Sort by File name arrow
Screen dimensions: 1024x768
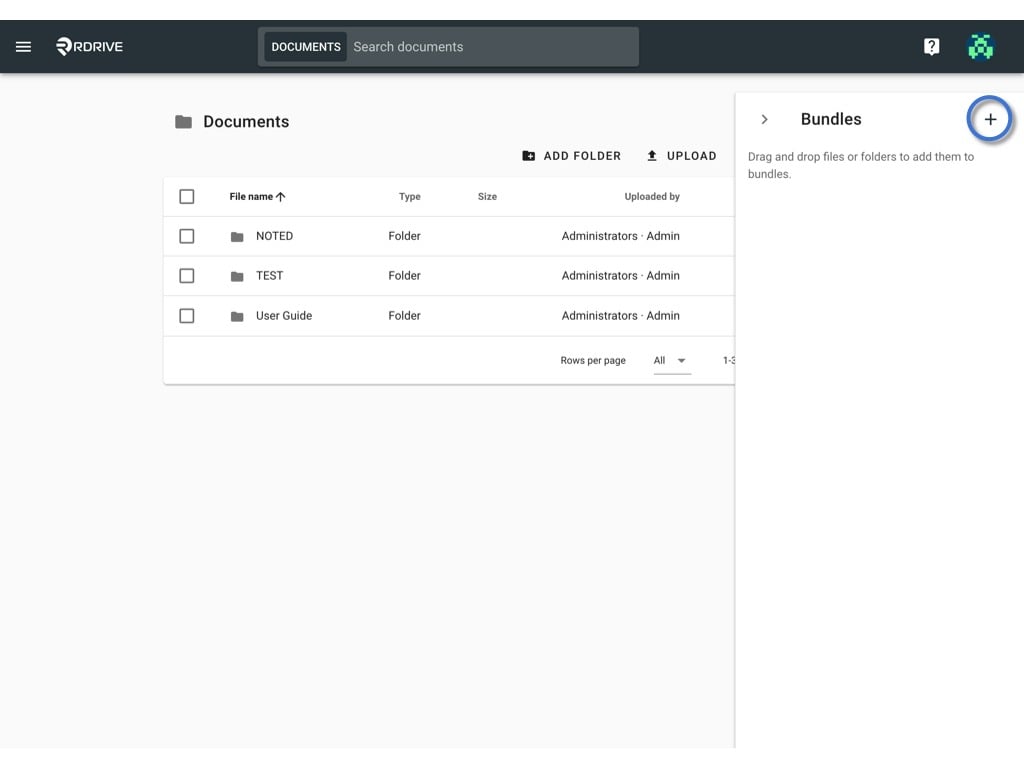tap(281, 197)
